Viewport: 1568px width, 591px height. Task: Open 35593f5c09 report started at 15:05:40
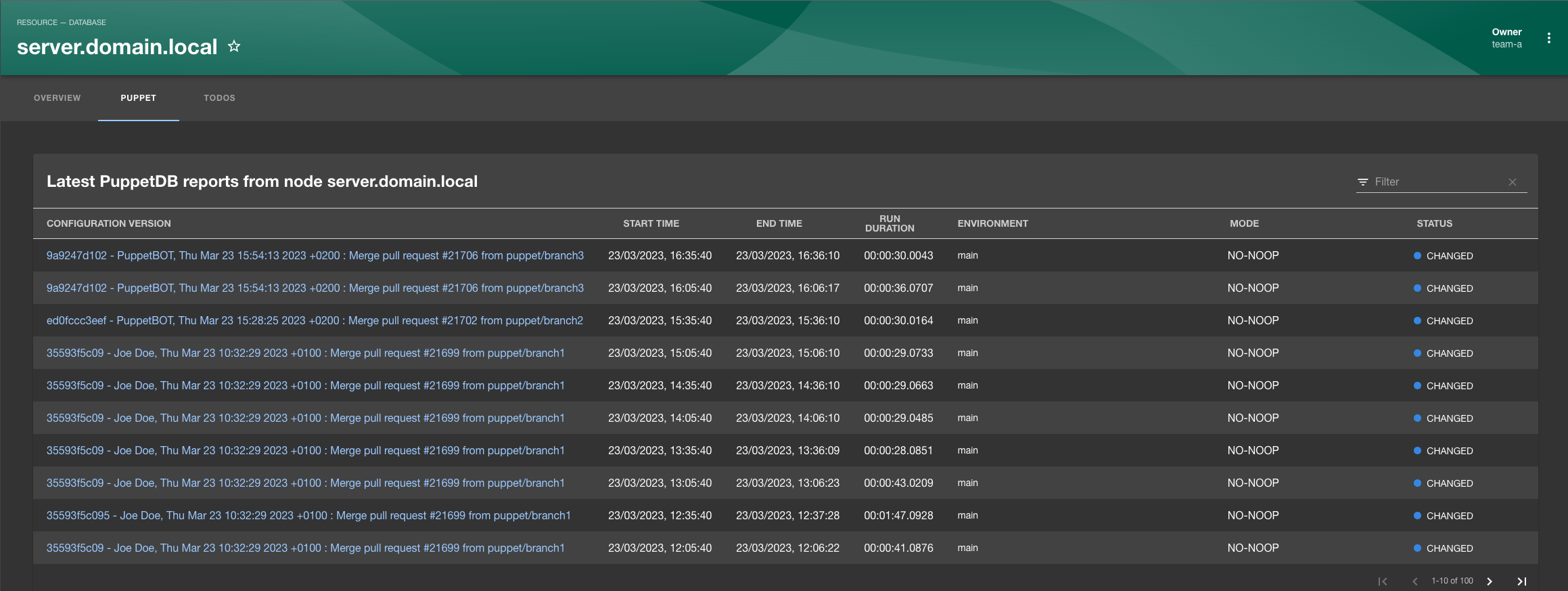(x=306, y=353)
